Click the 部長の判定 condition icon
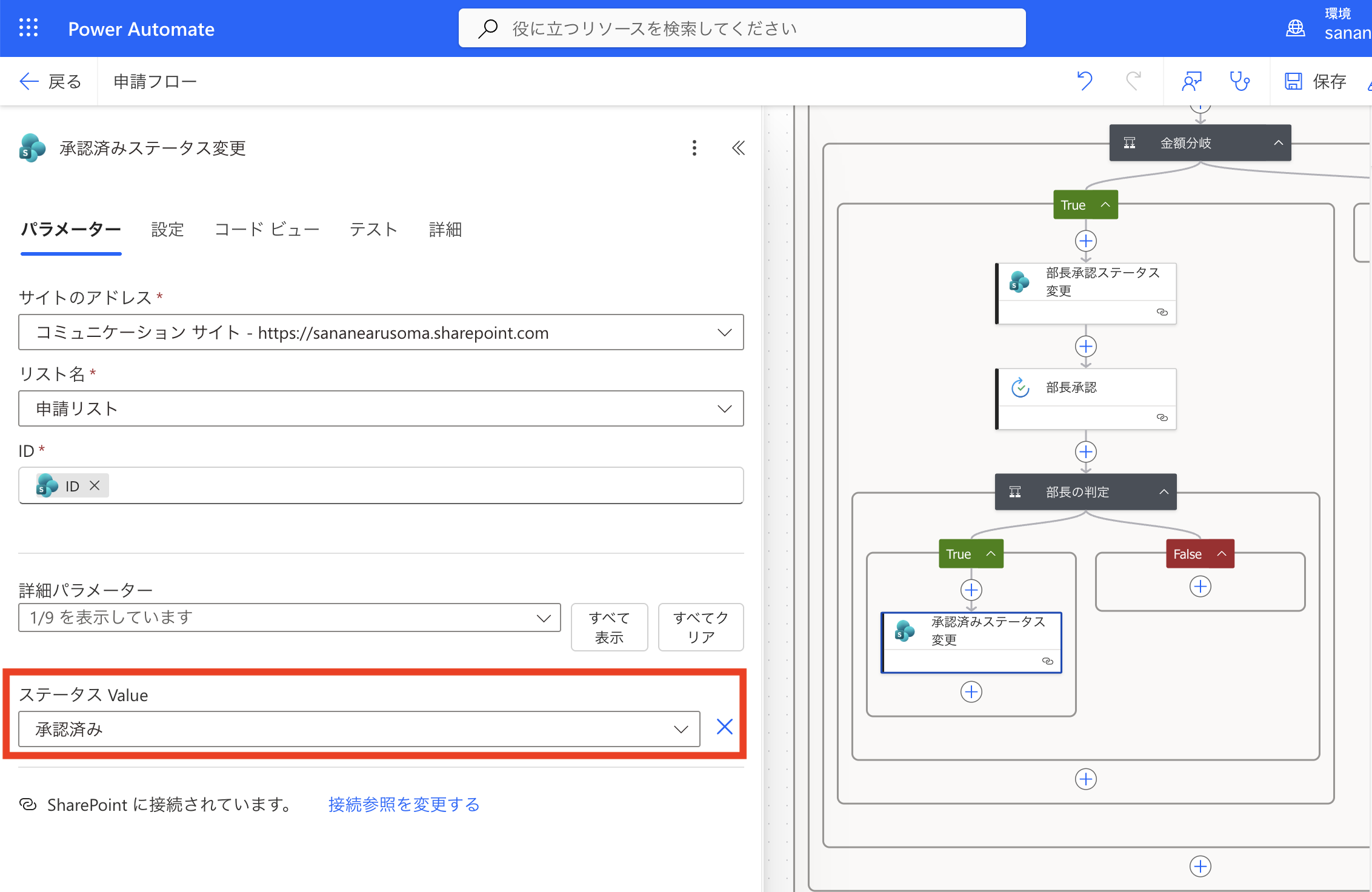 pyautogui.click(x=1015, y=491)
